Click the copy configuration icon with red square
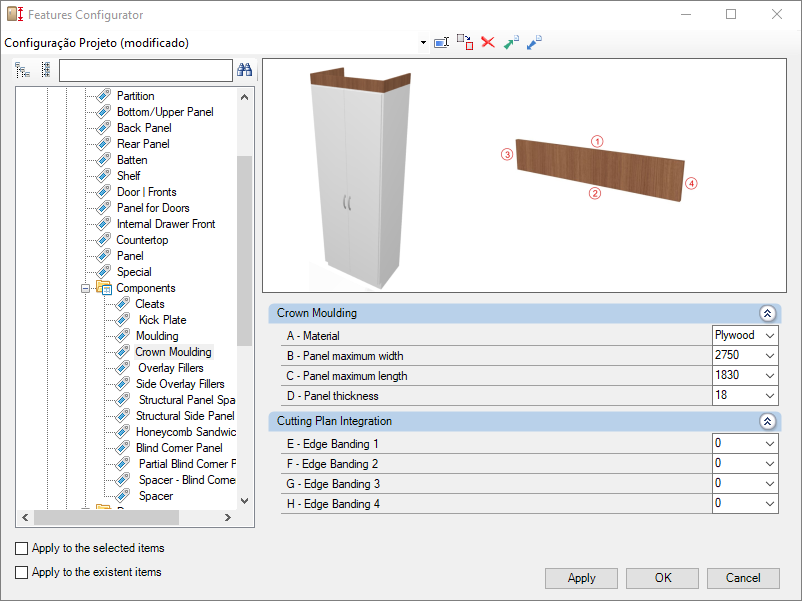The width and height of the screenshot is (802, 601). [465, 42]
